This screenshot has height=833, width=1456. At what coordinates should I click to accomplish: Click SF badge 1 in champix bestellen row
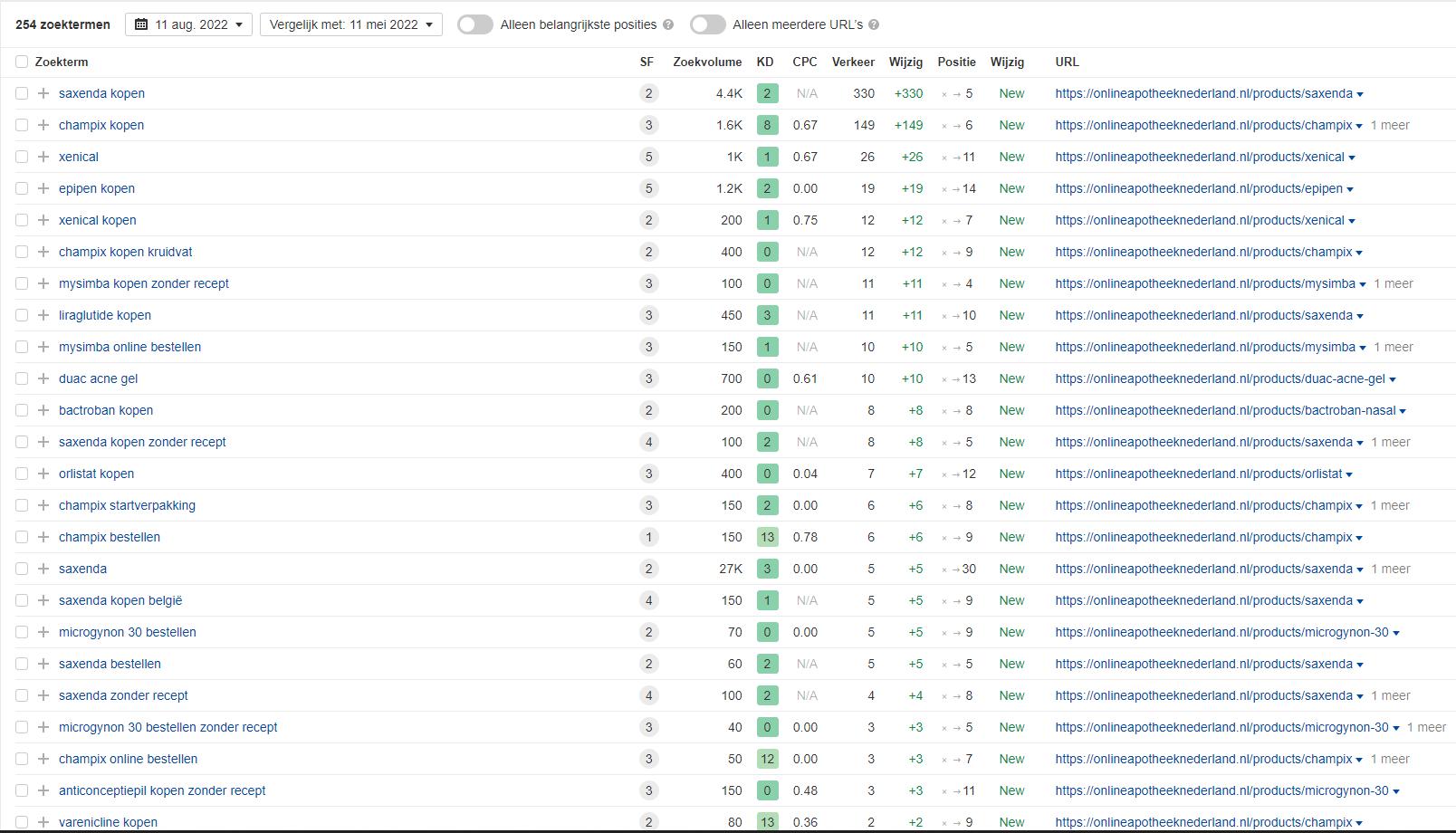647,537
